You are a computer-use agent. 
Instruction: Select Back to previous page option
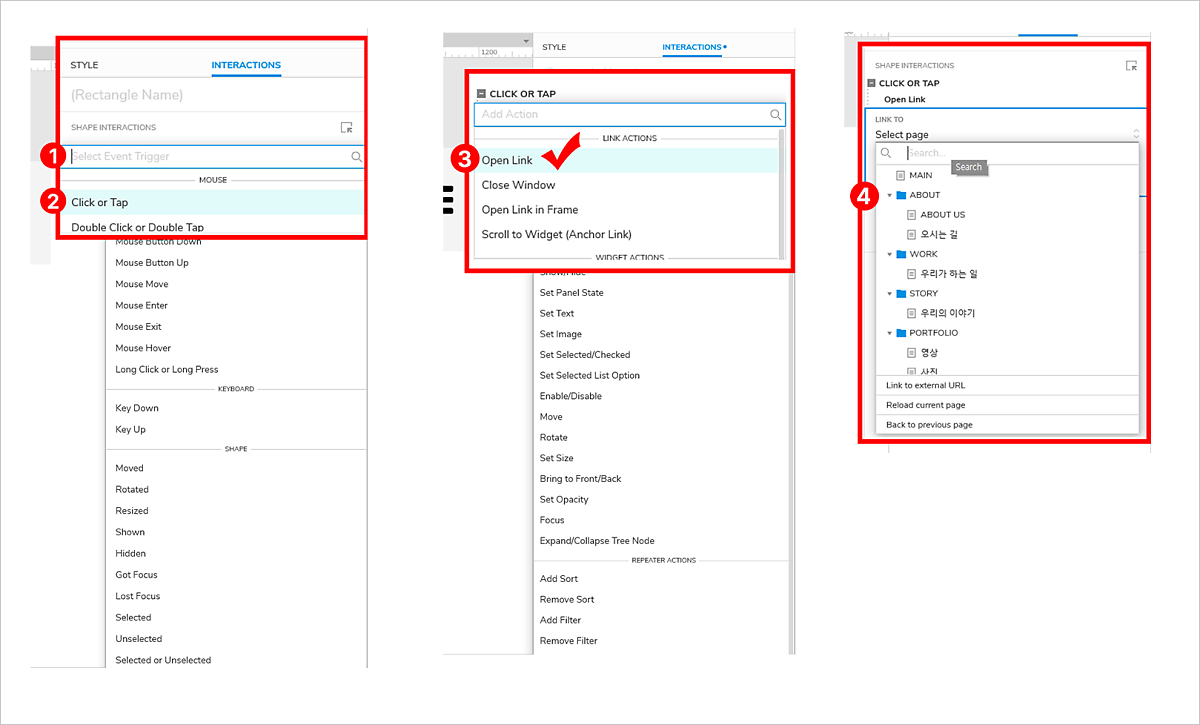(1007, 425)
